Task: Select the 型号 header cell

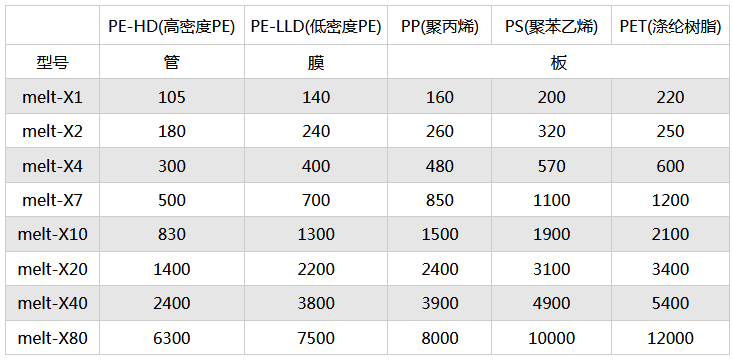Action: coord(53,62)
